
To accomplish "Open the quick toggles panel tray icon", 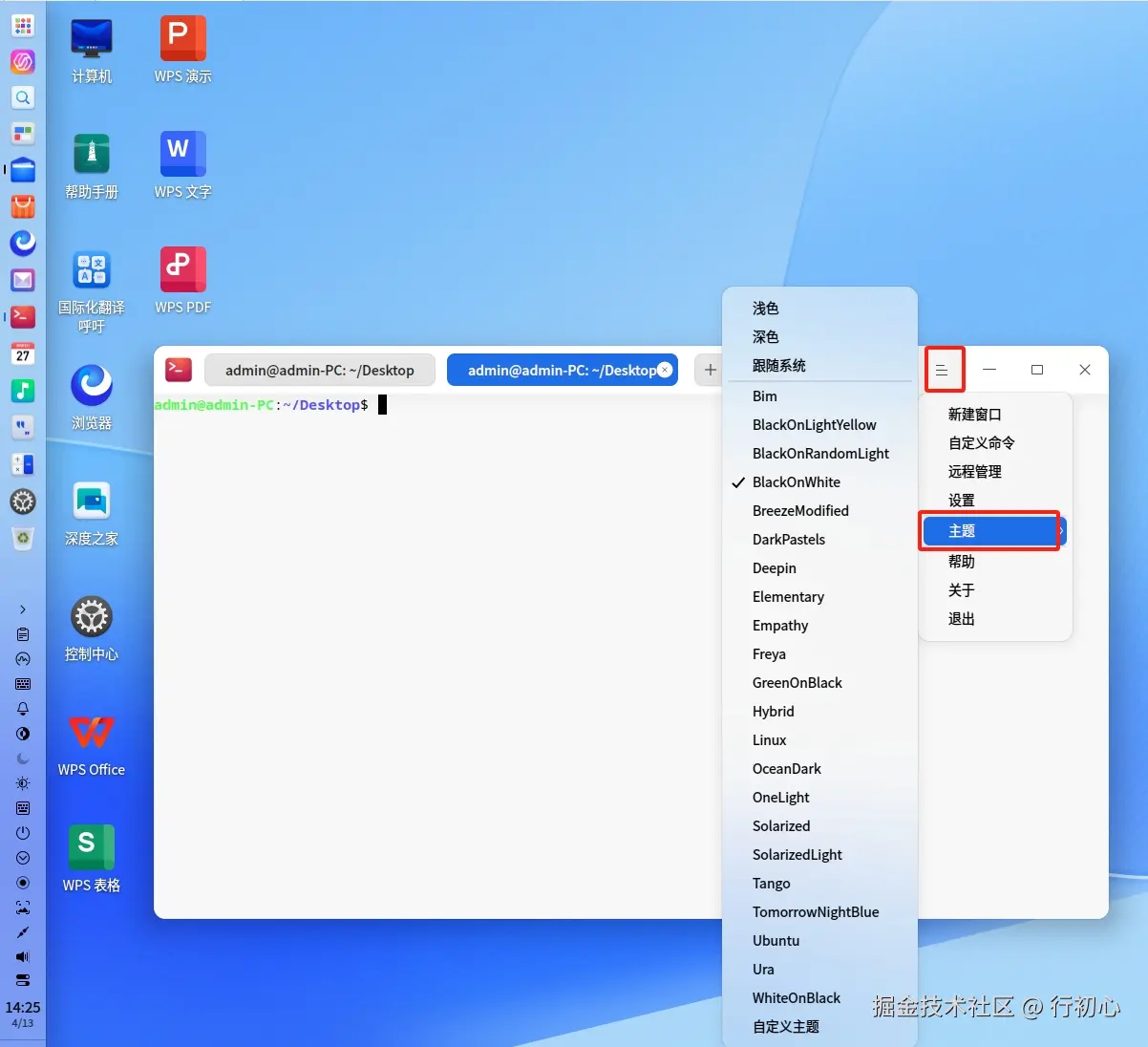I will (x=23, y=980).
